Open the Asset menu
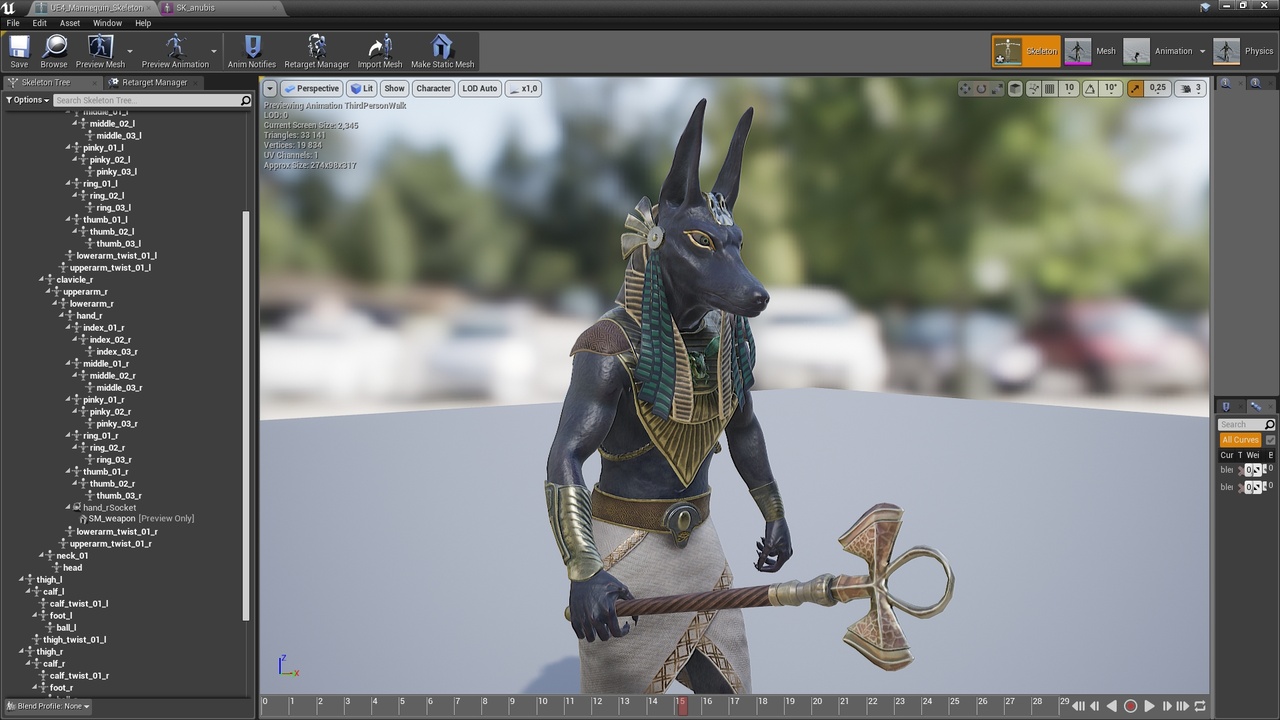The image size is (1280, 720). point(70,23)
